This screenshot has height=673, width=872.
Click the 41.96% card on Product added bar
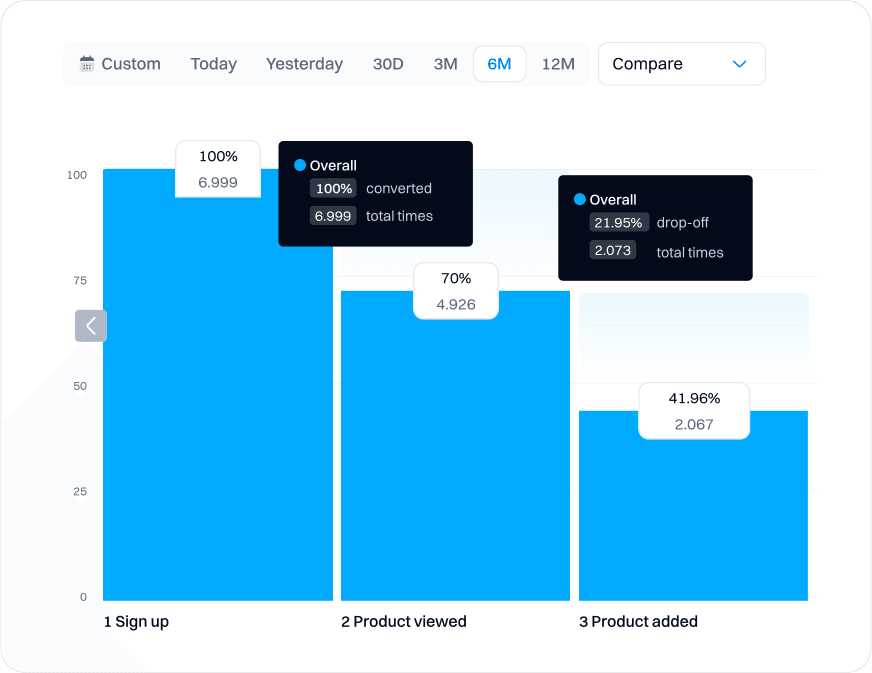pyautogui.click(x=694, y=410)
